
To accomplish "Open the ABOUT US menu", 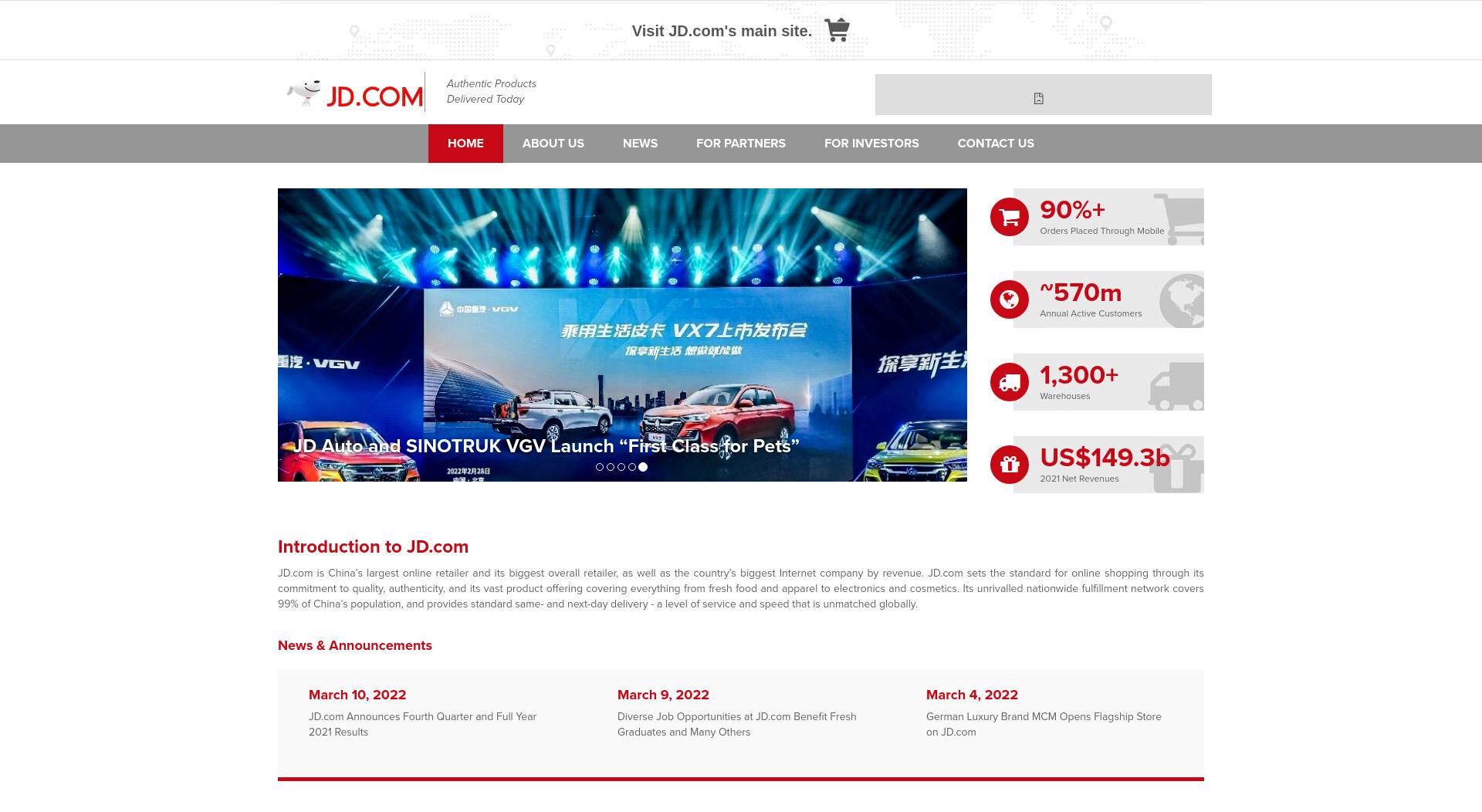I will click(x=553, y=144).
